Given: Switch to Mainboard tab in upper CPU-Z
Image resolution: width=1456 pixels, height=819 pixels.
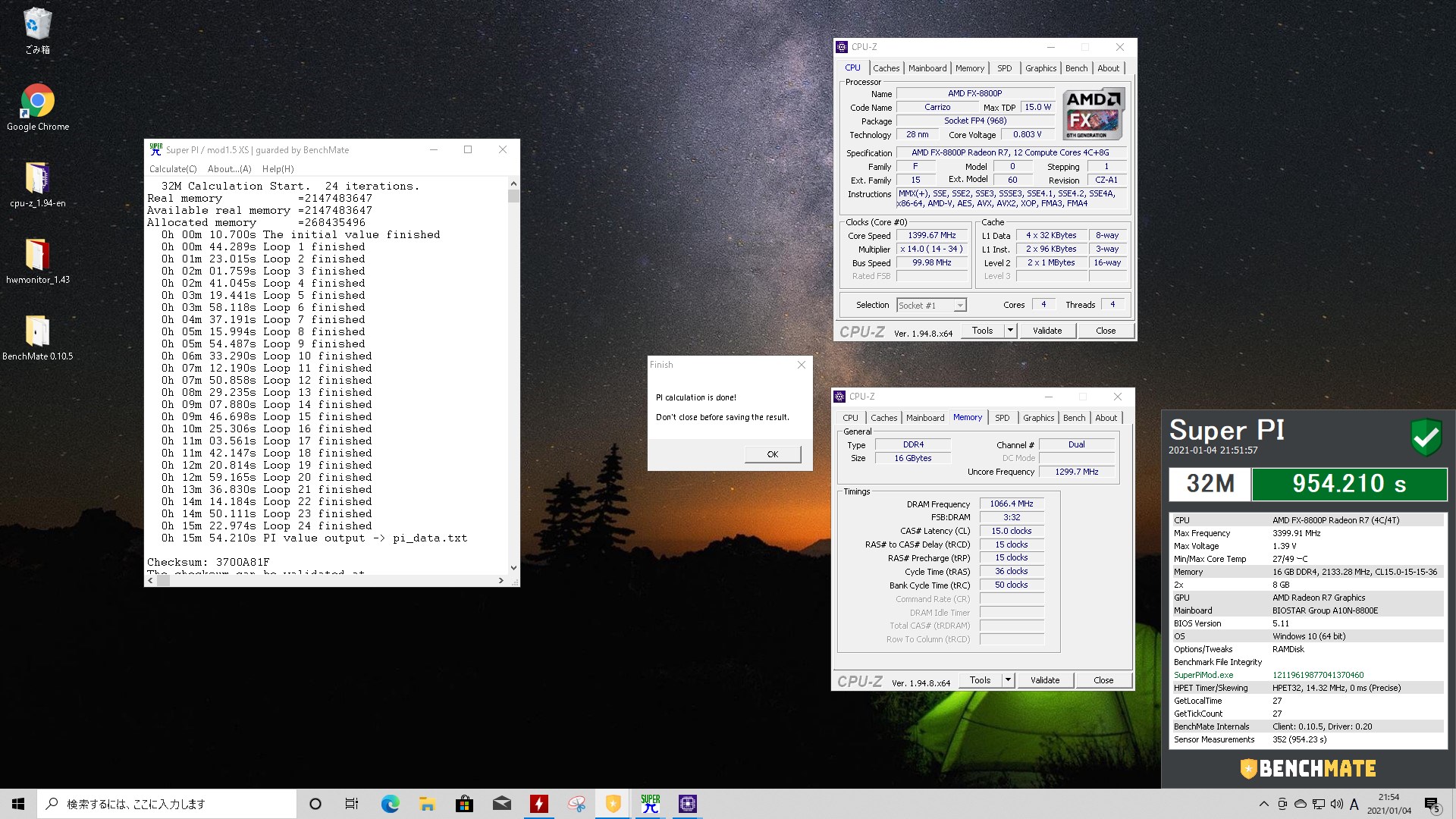Looking at the screenshot, I should [927, 68].
